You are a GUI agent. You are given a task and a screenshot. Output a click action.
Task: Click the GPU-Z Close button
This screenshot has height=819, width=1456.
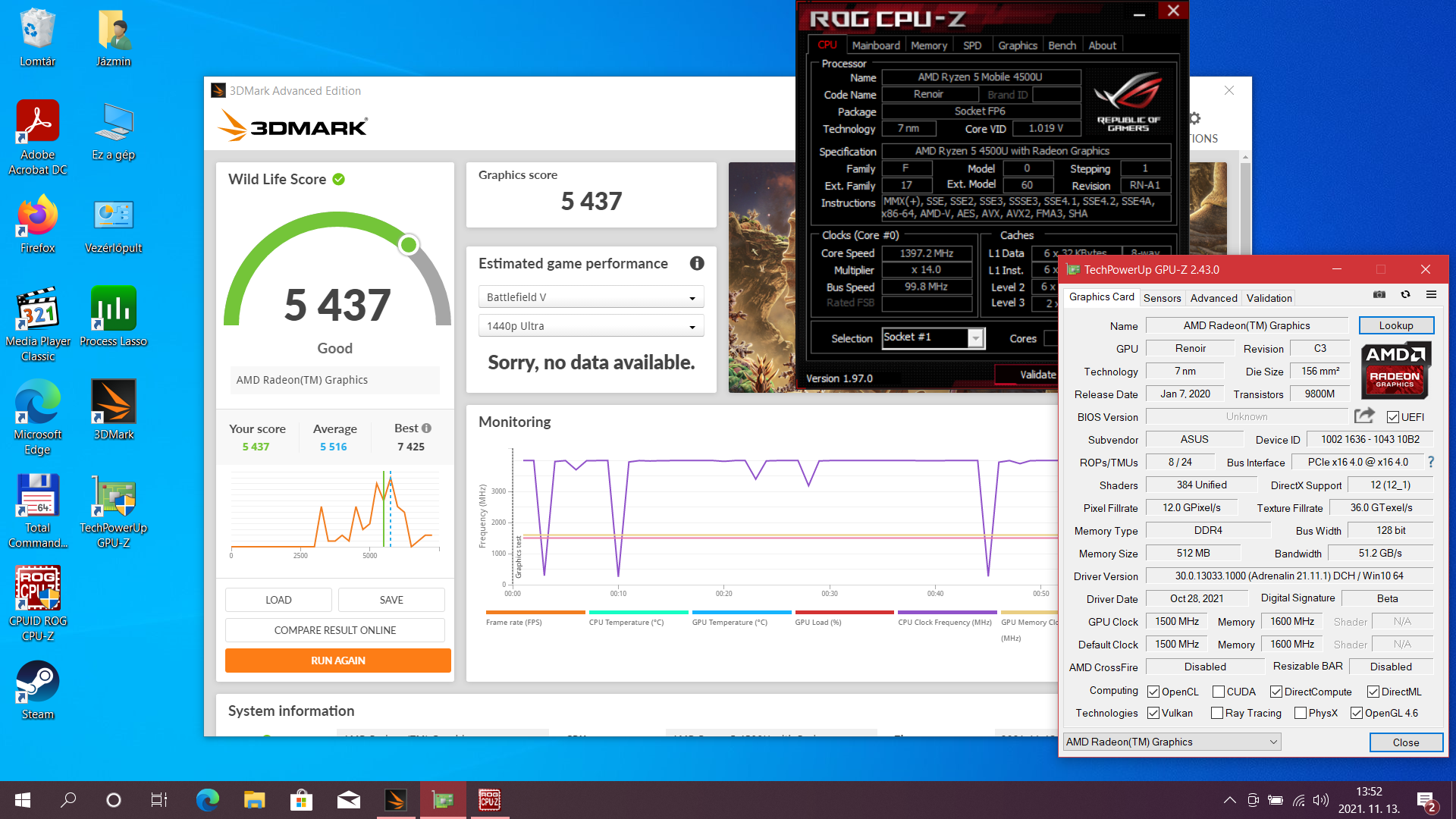click(1406, 742)
